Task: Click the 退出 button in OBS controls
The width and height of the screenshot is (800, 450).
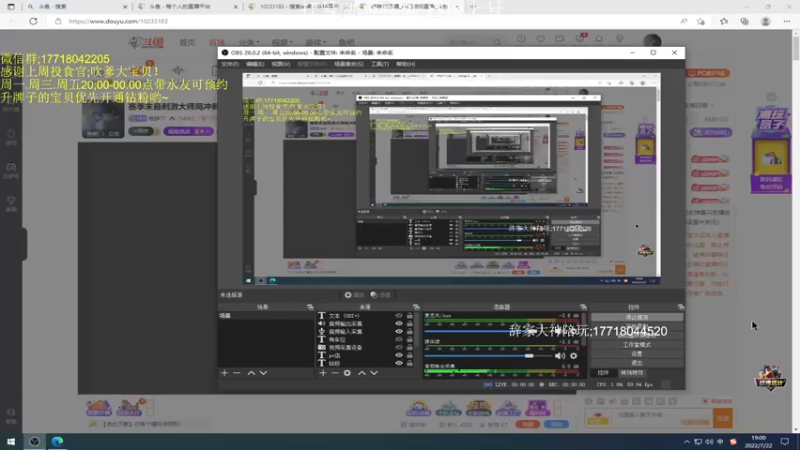Action: [x=637, y=363]
